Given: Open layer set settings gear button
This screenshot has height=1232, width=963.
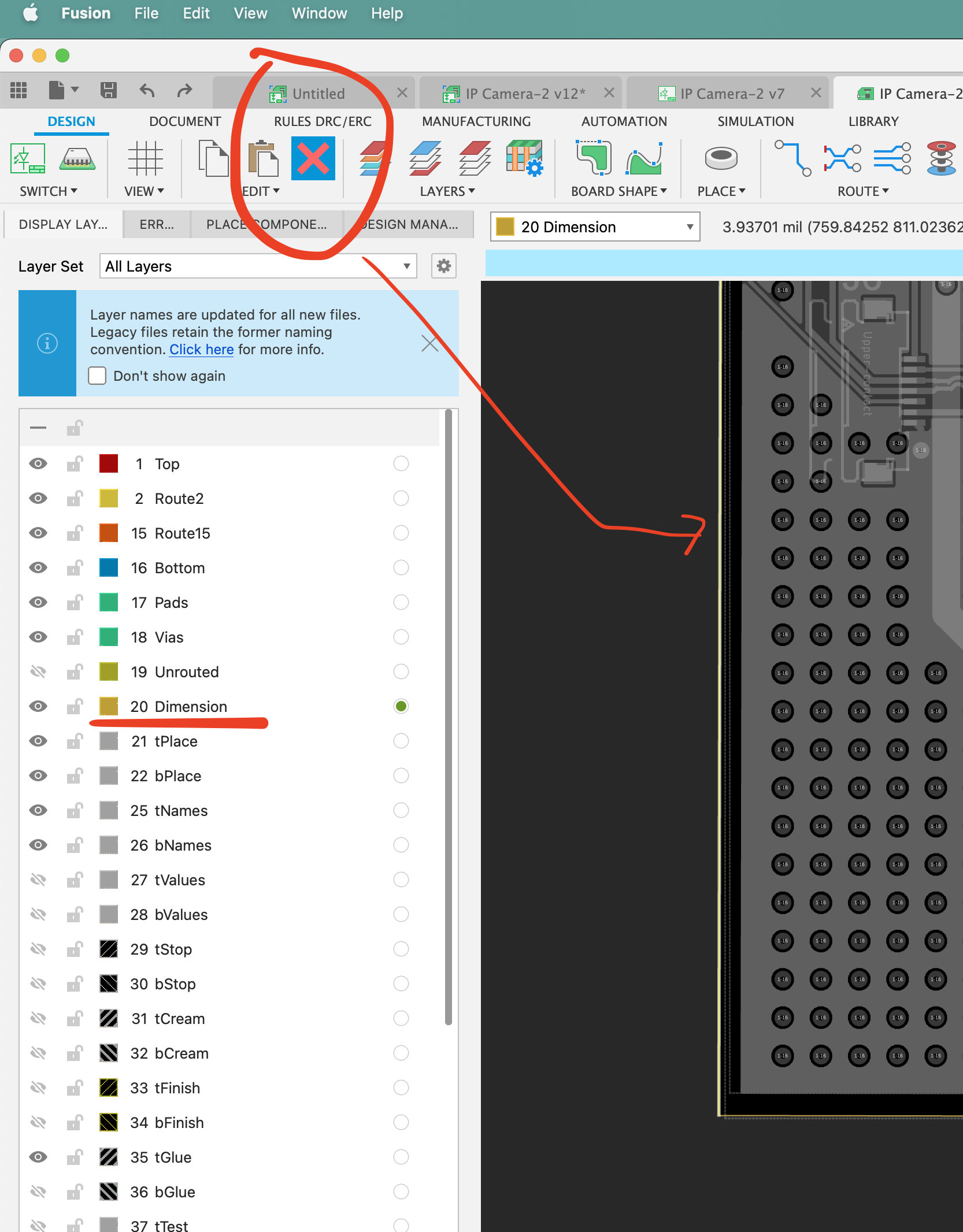Looking at the screenshot, I should [444, 266].
